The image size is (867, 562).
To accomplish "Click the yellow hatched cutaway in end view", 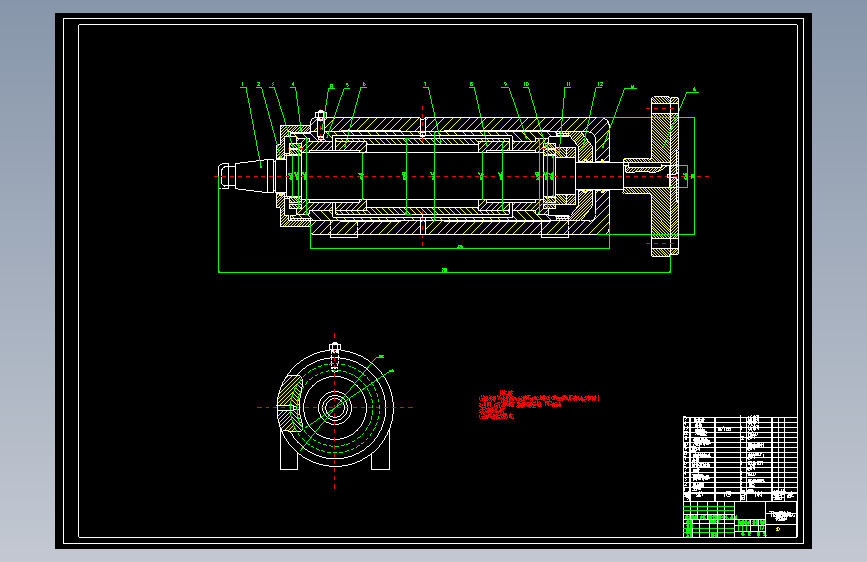I will tap(290, 404).
